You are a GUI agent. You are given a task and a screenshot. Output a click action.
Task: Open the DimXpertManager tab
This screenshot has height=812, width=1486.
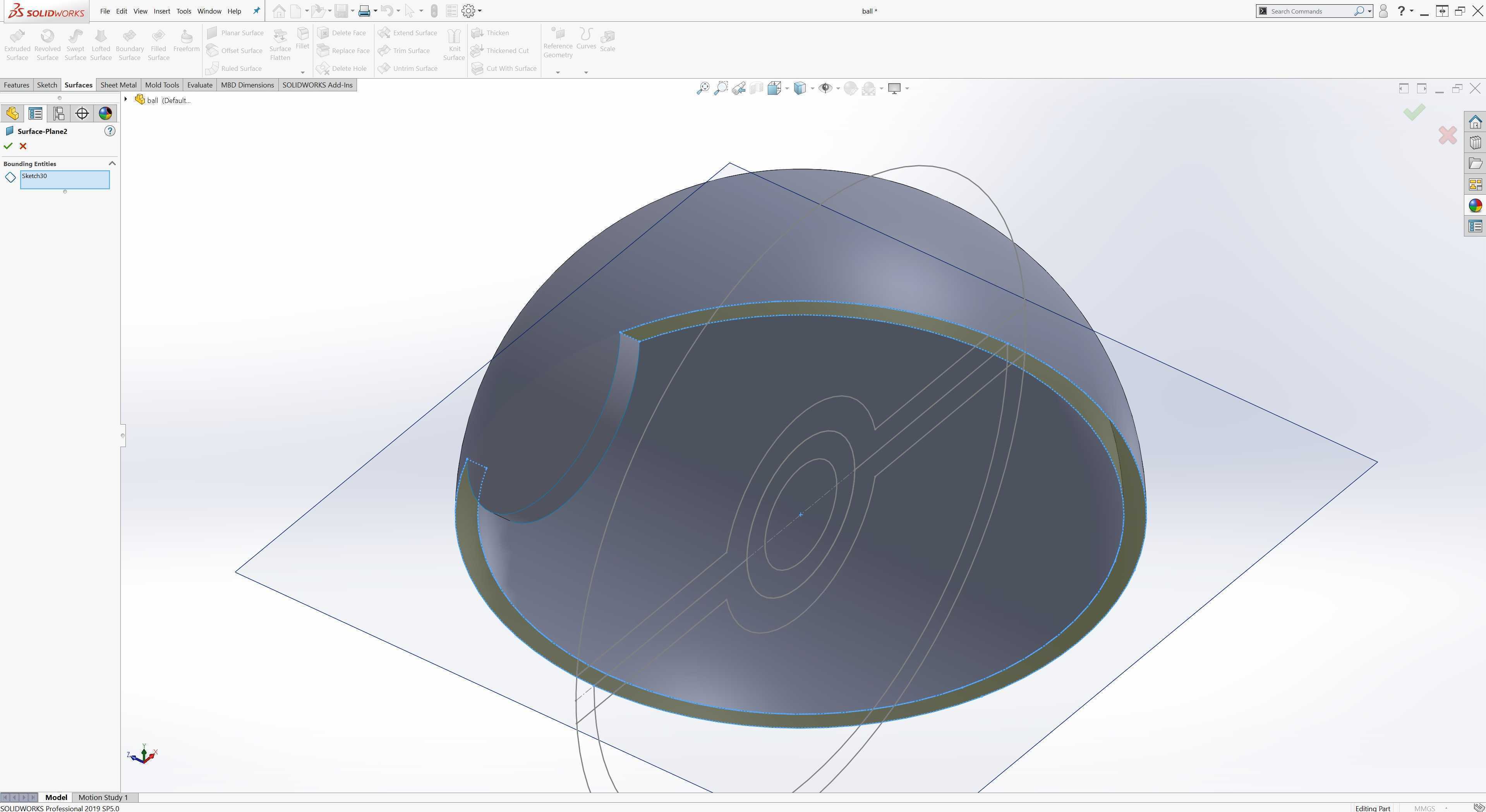pyautogui.click(x=82, y=113)
